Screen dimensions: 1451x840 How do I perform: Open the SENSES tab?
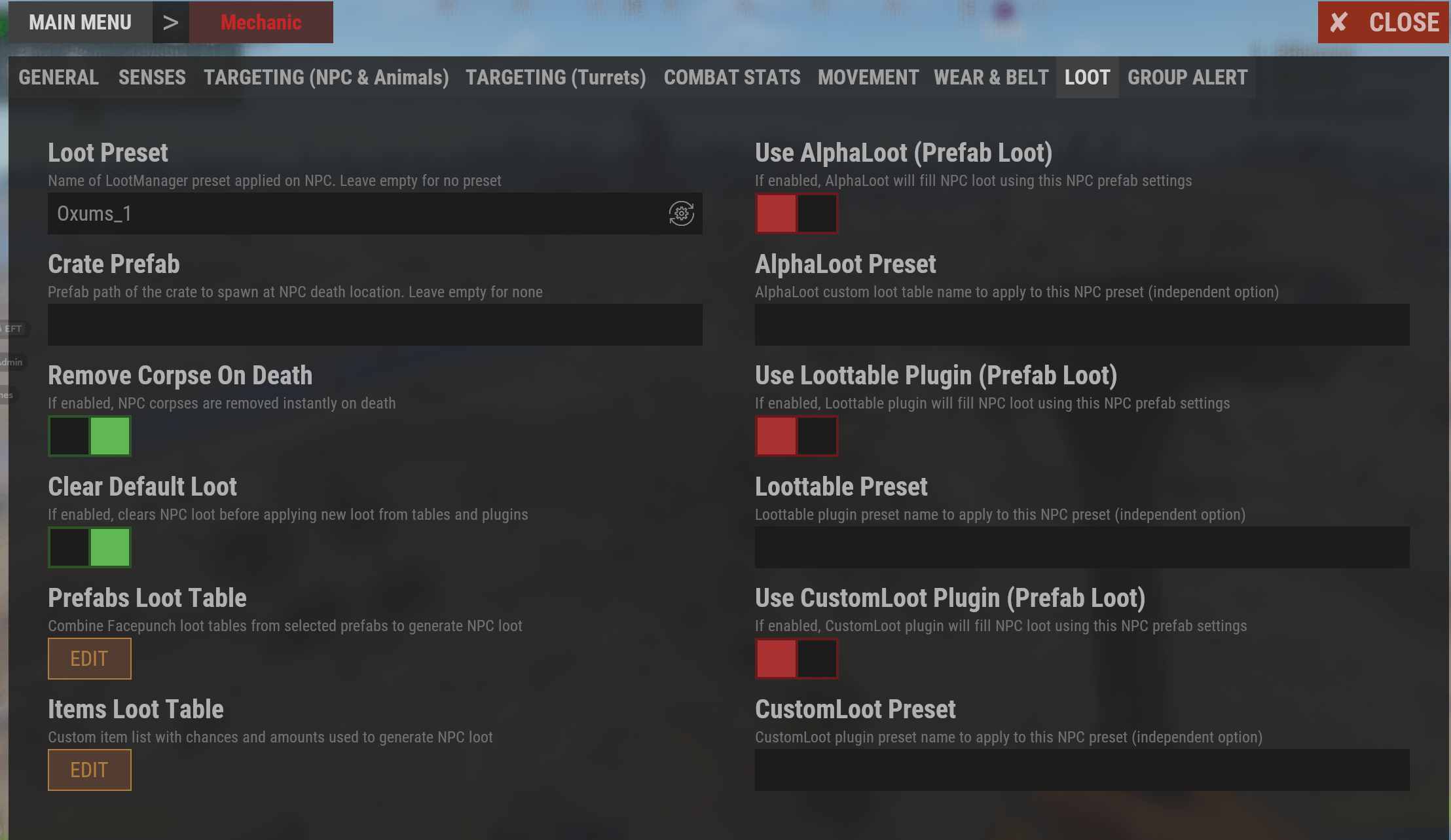pos(152,77)
